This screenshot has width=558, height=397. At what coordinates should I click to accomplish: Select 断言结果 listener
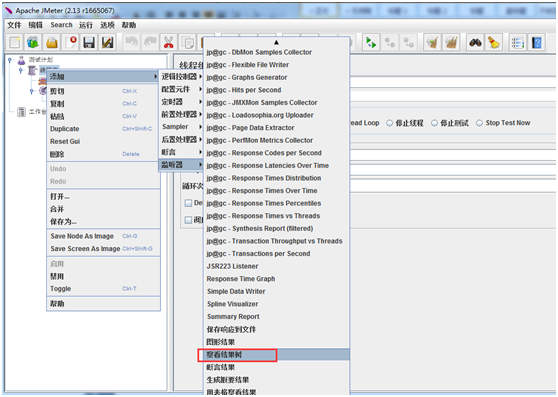277,367
